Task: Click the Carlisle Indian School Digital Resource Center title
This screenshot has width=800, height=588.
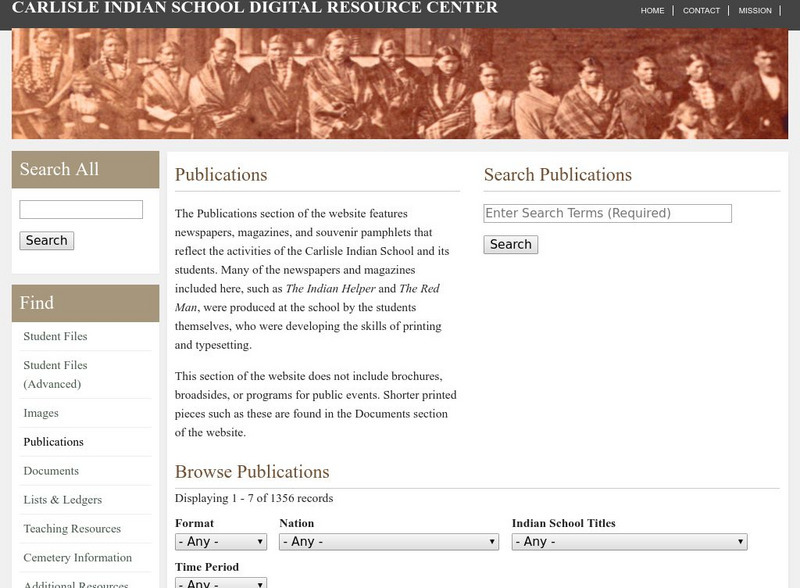Action: click(255, 7)
